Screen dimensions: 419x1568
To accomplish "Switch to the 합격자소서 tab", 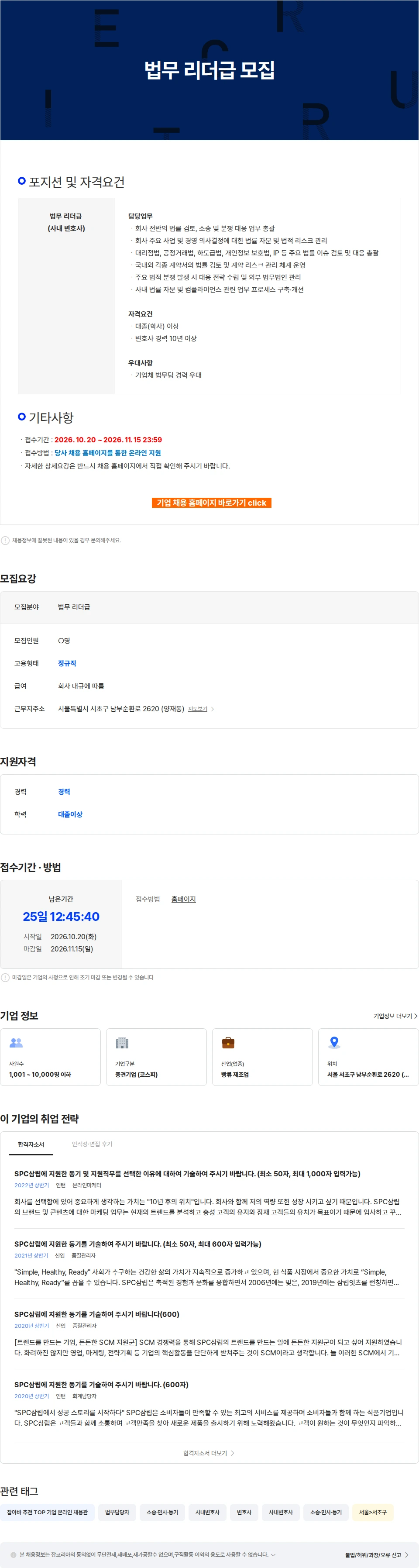I will [31, 1144].
